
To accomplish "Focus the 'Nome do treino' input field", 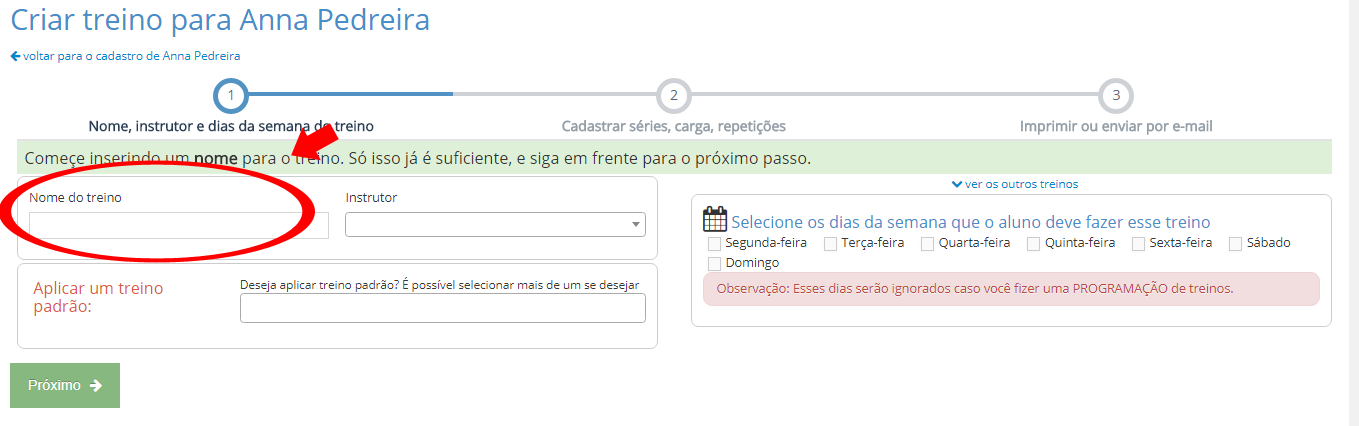I will (178, 225).
